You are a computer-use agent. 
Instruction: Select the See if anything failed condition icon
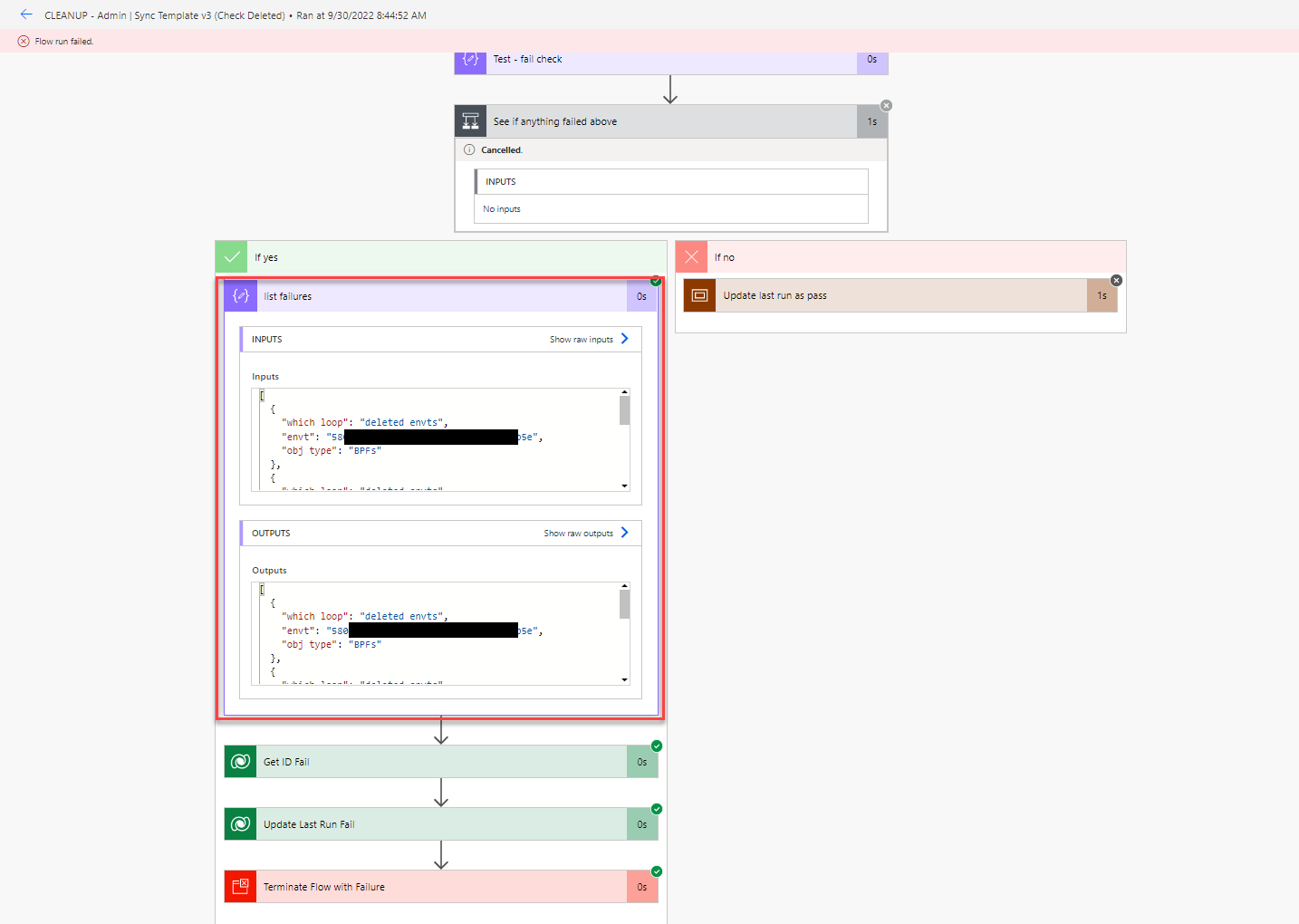click(470, 121)
